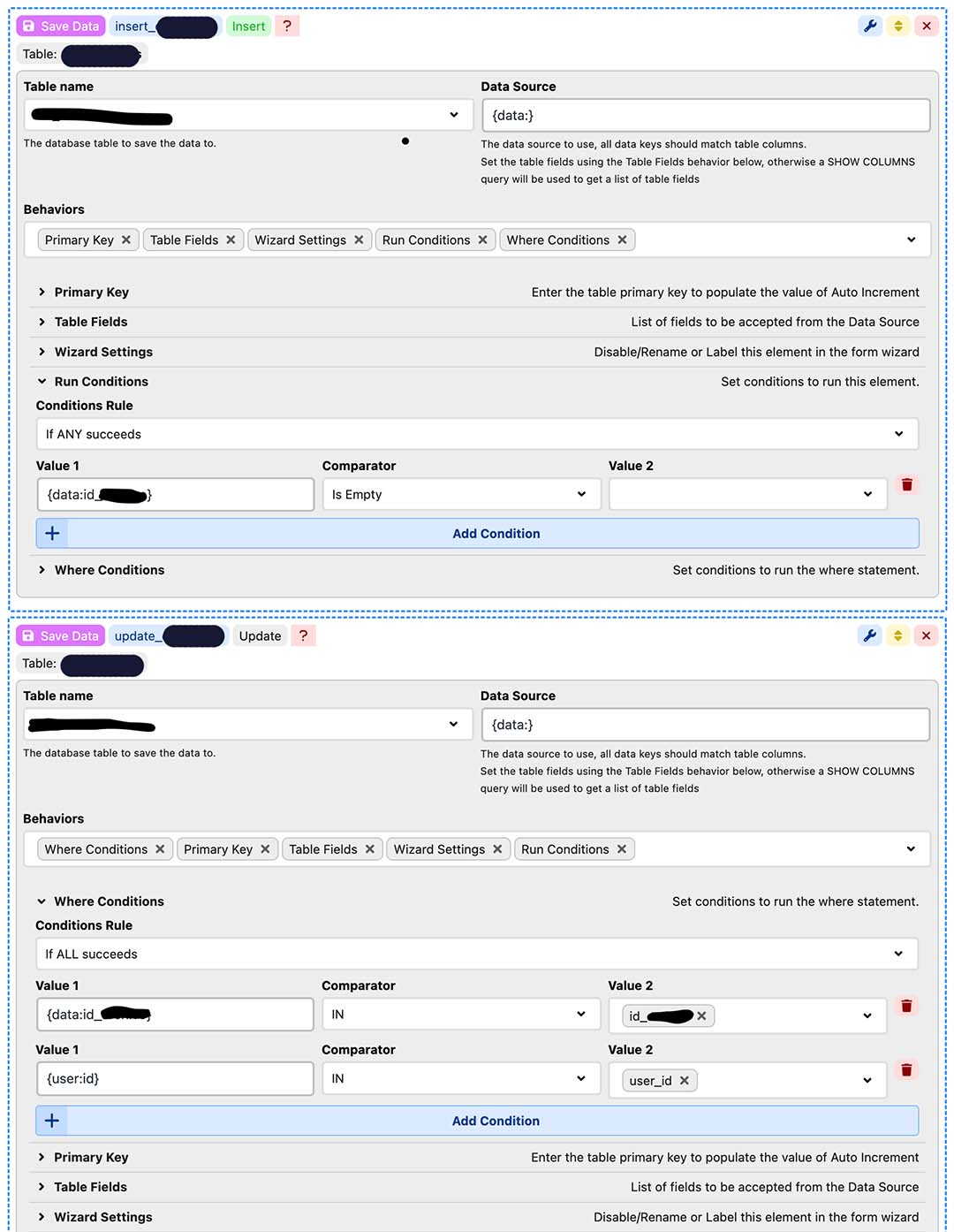Open the 'Is Empty' comparator dropdown
Image resolution: width=954 pixels, height=1232 pixels.
pyautogui.click(x=461, y=495)
